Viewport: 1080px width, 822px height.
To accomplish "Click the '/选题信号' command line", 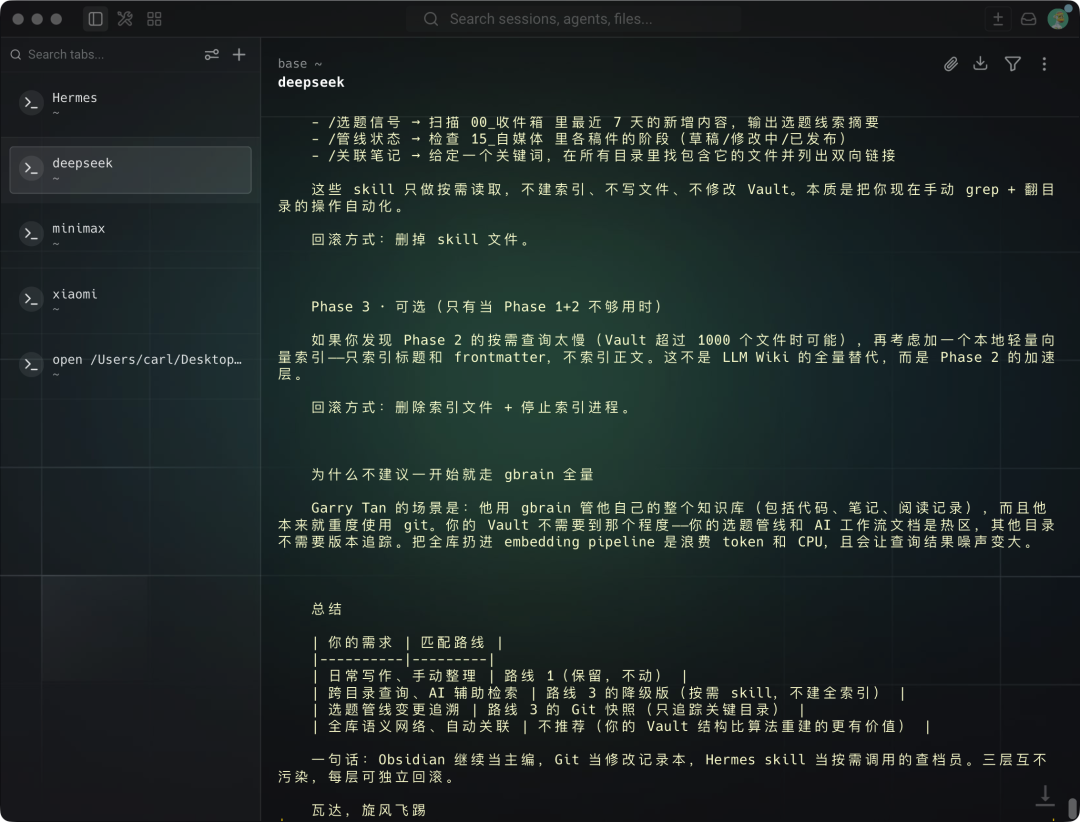I will 596,123.
